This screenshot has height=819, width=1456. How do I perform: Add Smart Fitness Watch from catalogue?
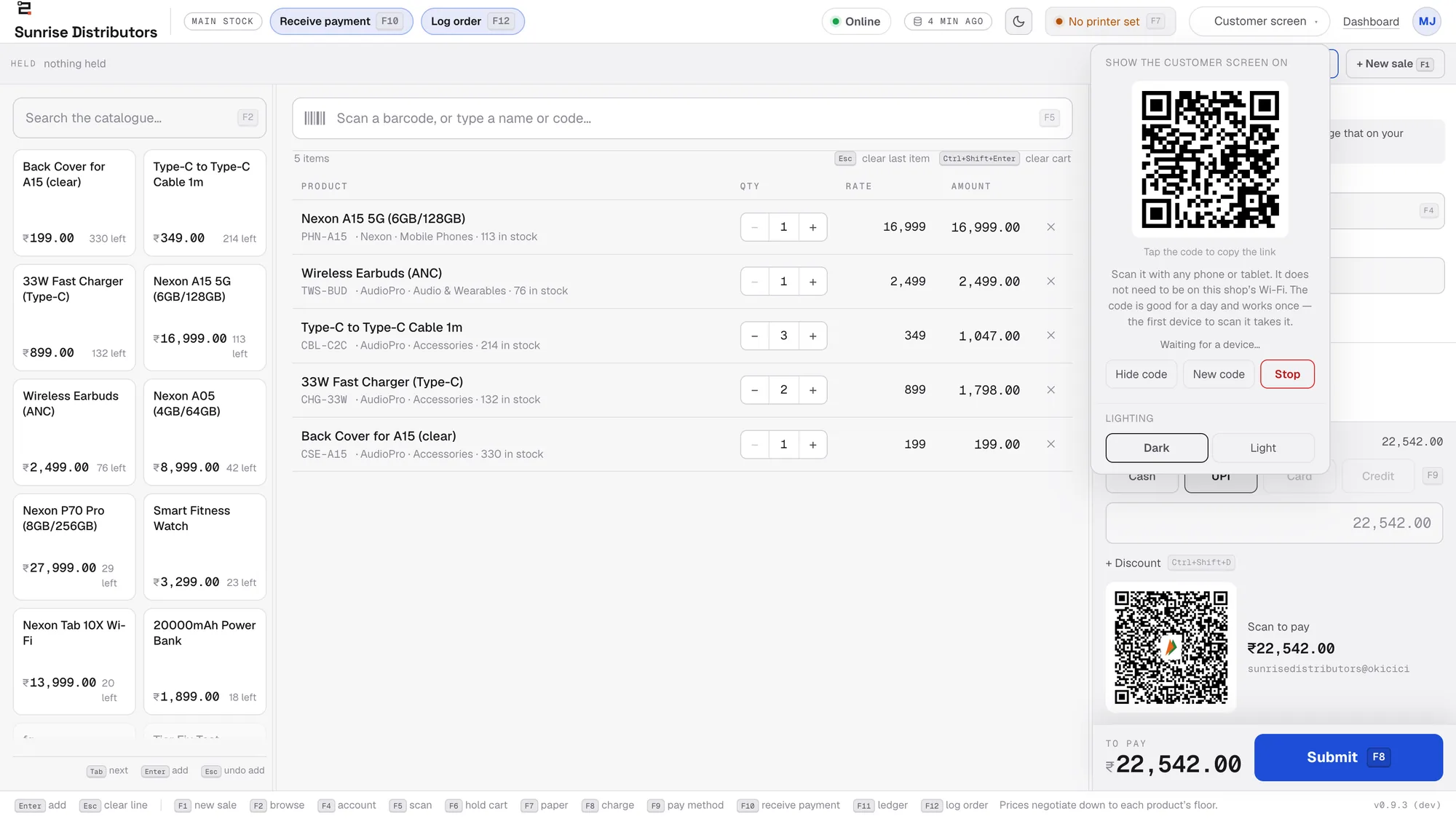click(205, 547)
